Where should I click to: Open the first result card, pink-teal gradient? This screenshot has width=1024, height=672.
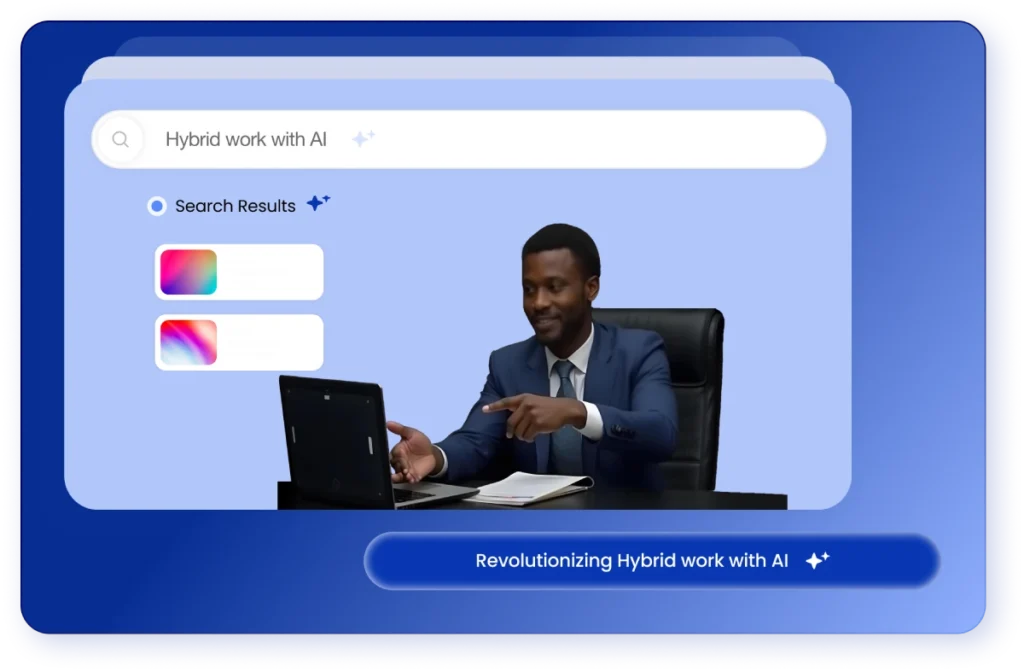click(239, 272)
